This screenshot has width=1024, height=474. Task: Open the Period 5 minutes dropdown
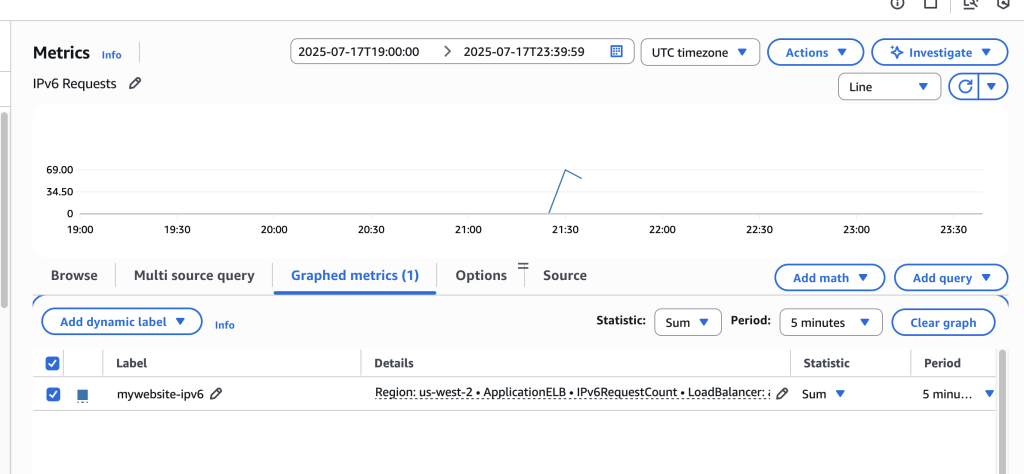tap(830, 322)
